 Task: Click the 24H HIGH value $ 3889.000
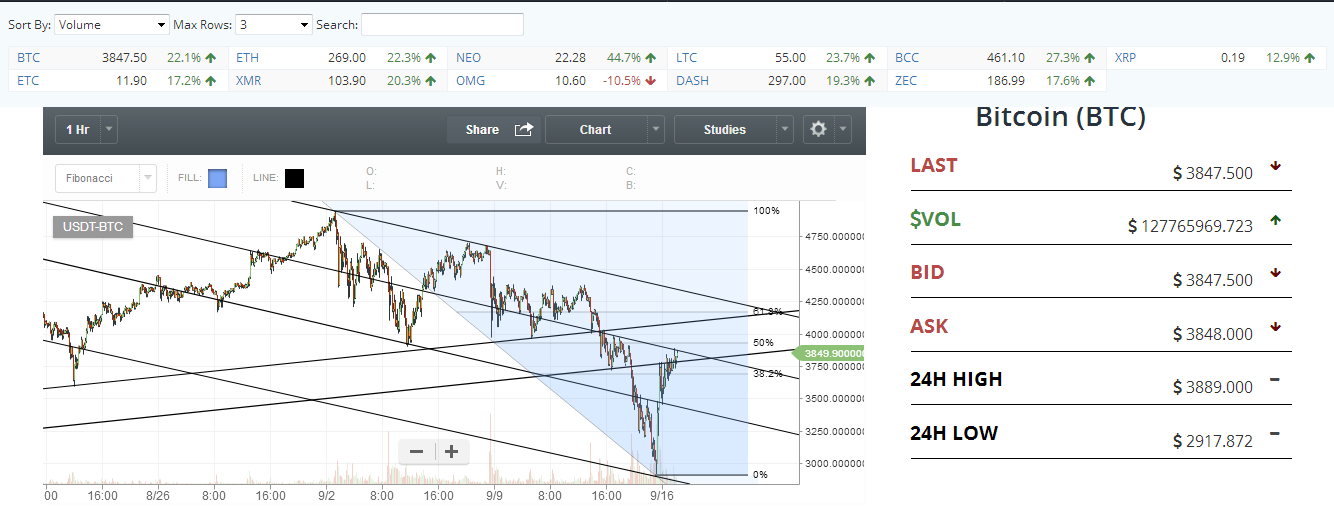coord(1213,387)
